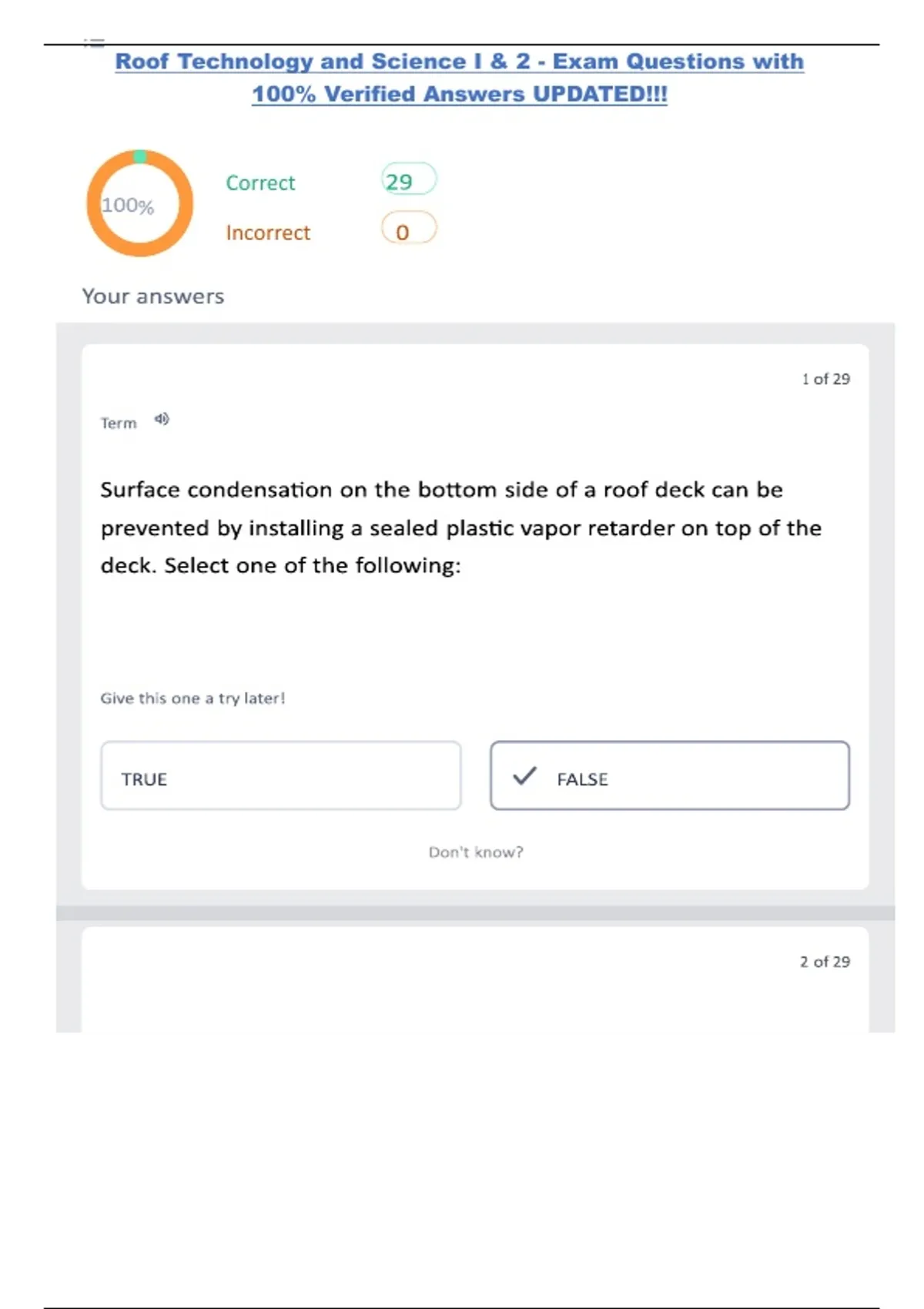Click the "Your answers" heading

pos(153,296)
